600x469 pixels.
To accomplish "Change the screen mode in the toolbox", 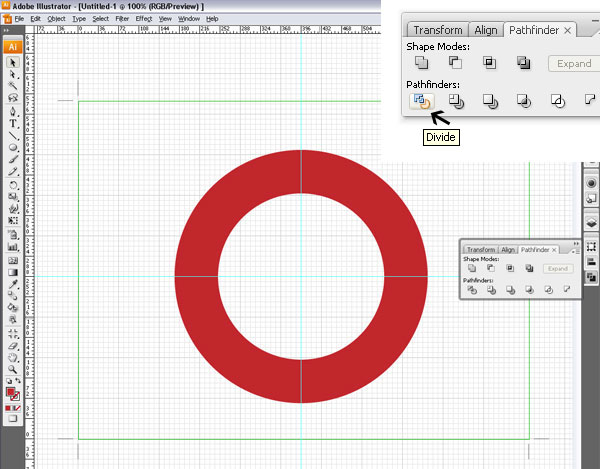I will point(13,419).
